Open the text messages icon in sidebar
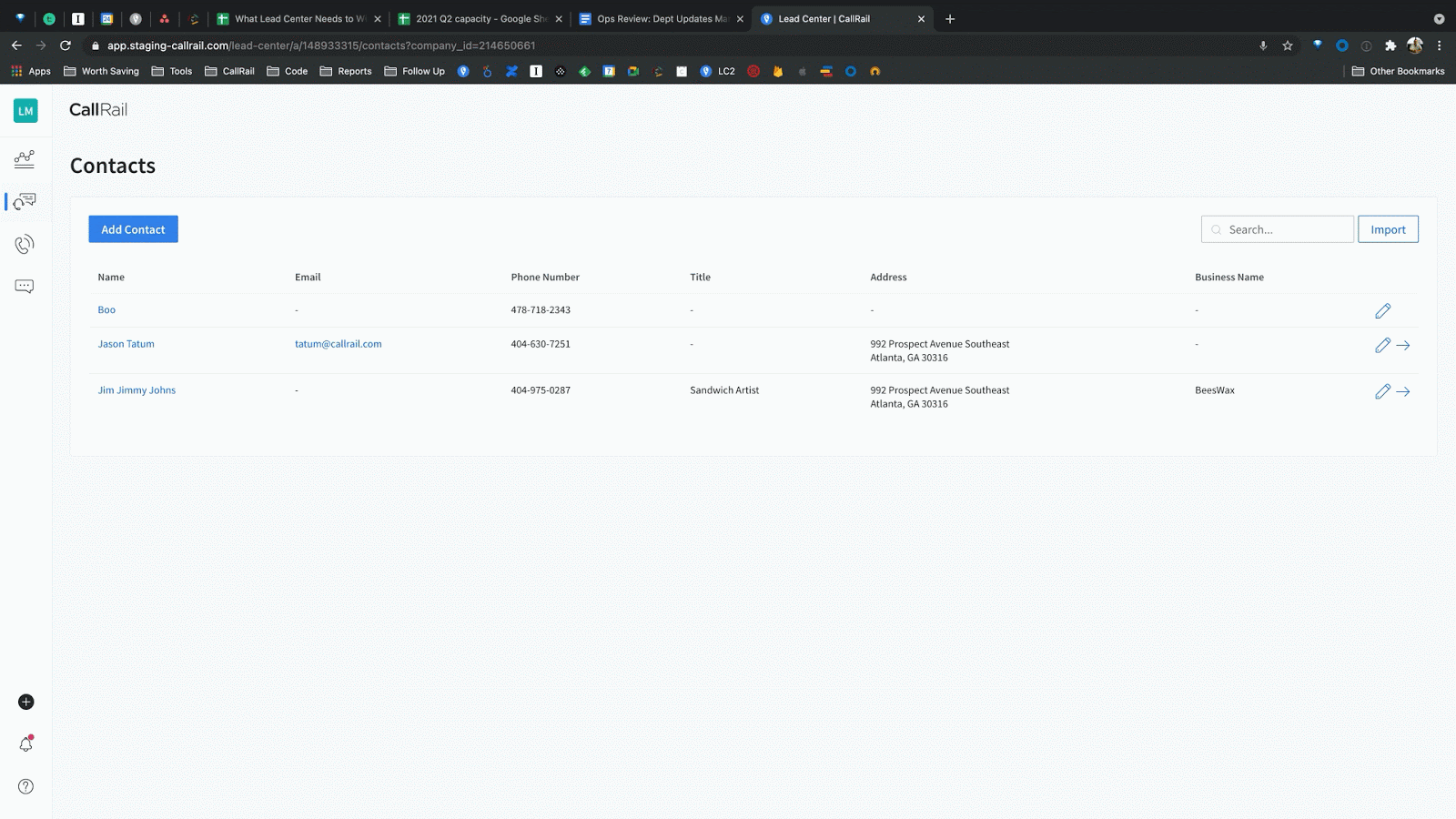The width and height of the screenshot is (1456, 819). [x=25, y=286]
